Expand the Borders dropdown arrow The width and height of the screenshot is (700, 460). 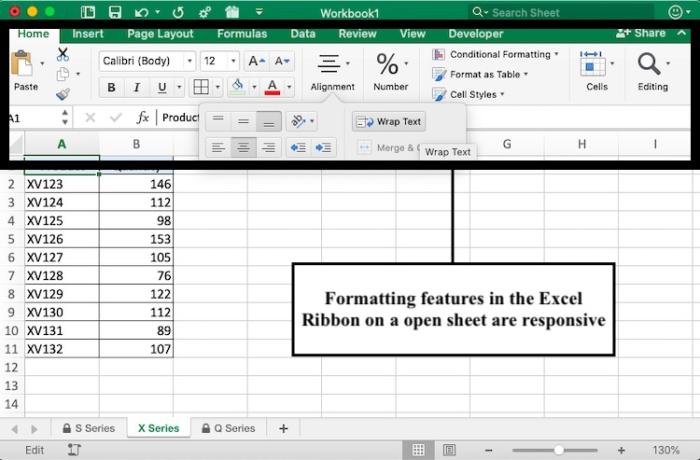point(217,87)
